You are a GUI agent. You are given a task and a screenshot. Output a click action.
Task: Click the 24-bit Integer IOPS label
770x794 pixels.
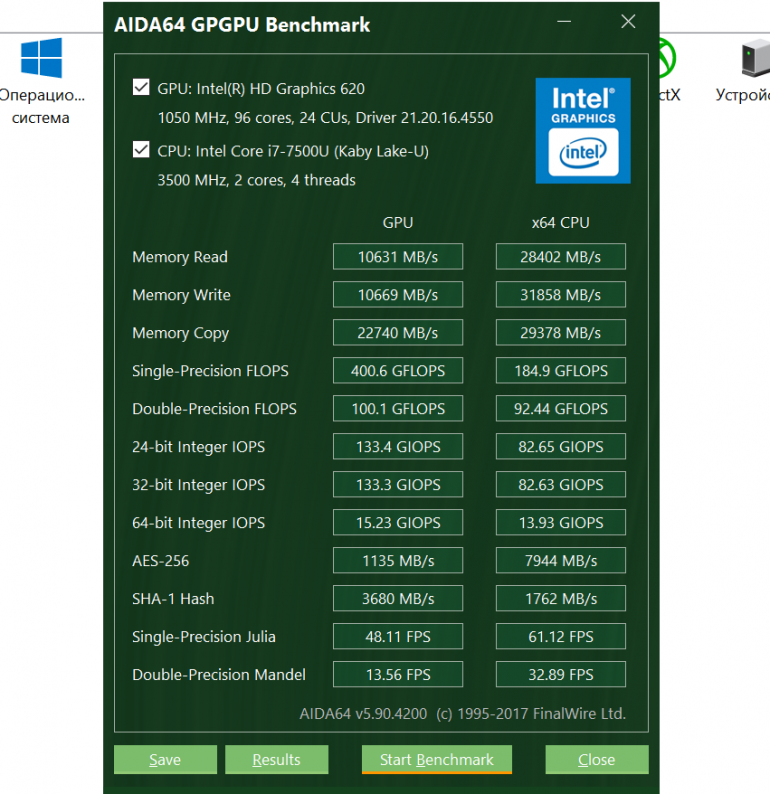pos(198,447)
